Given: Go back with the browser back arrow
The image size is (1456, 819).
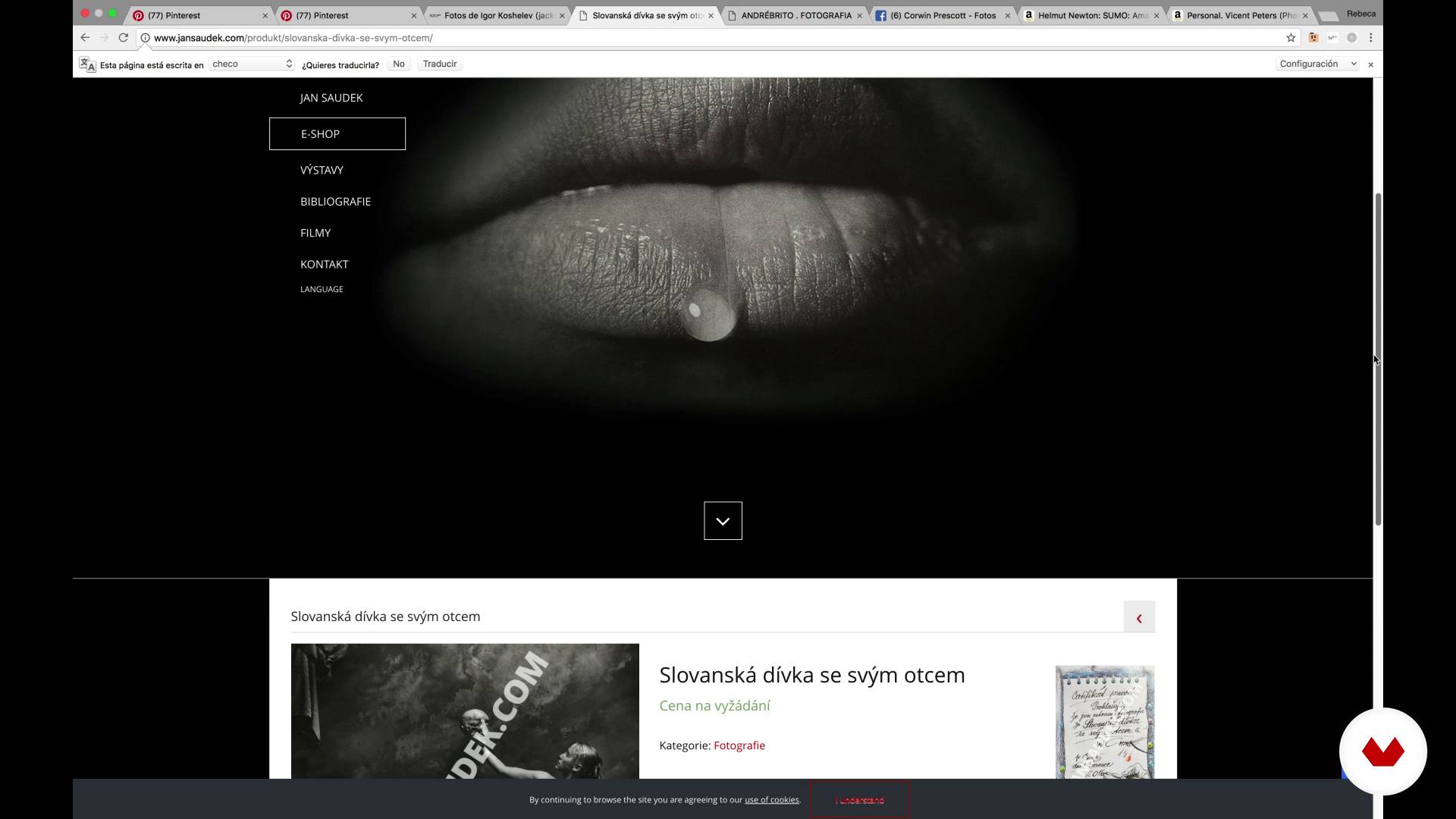Looking at the screenshot, I should coord(85,37).
